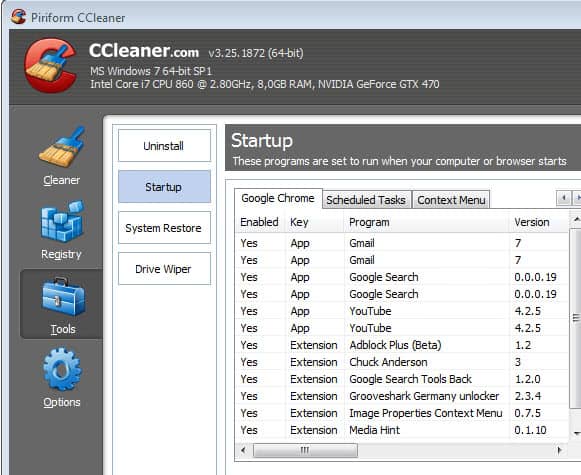Click the vertical scrollbar down arrow

576,433
